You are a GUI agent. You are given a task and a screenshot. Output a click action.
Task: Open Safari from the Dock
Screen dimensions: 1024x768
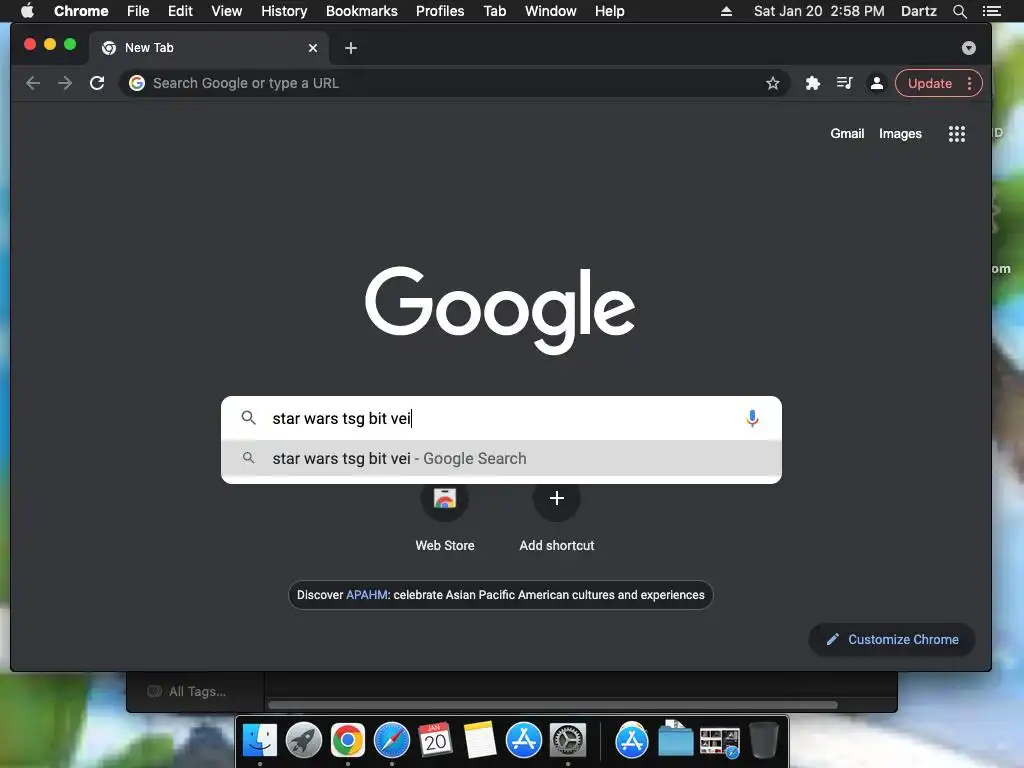(392, 741)
